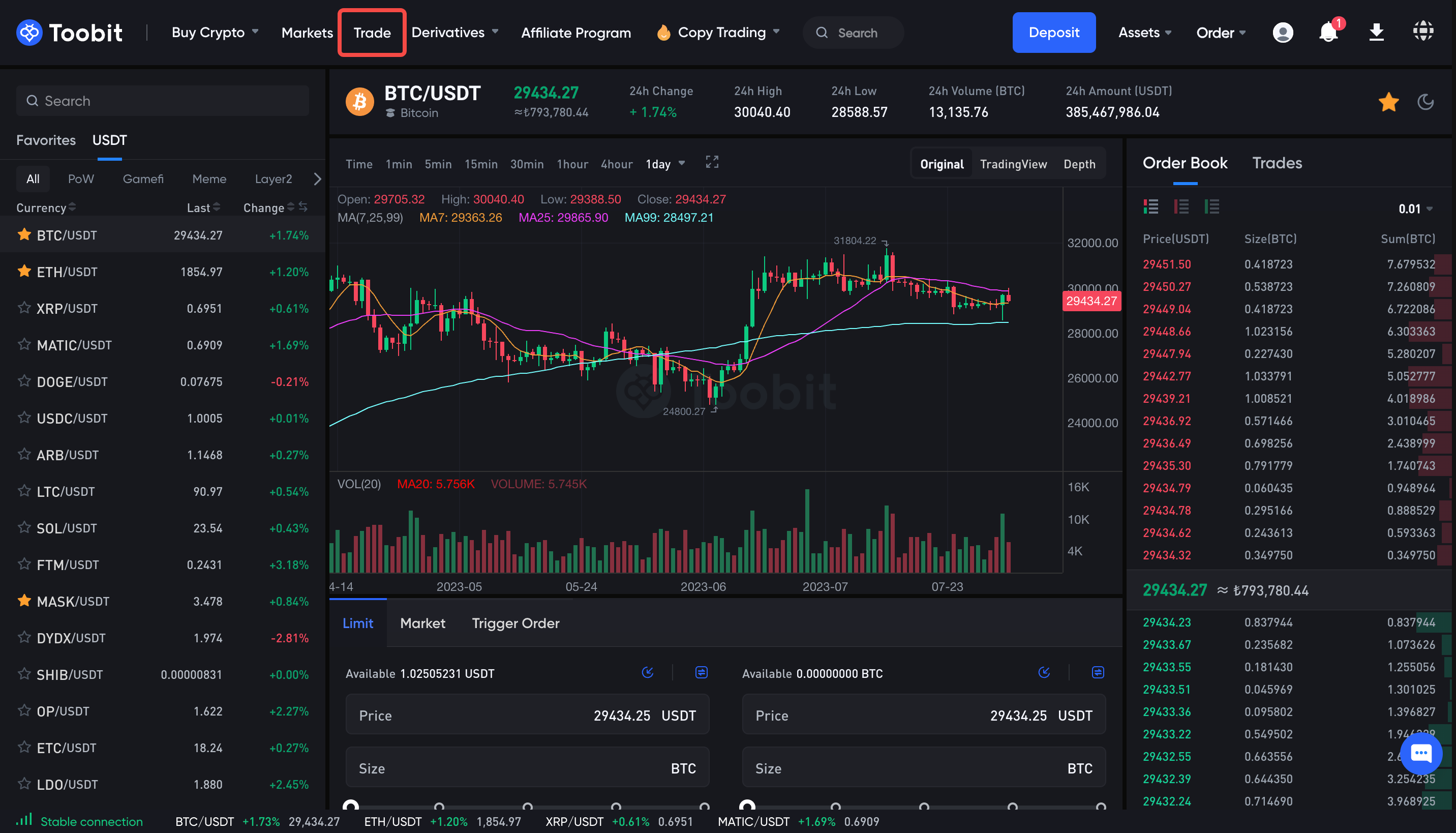Select the Meme category filter
This screenshot has height=833, width=1456.
pos(209,179)
